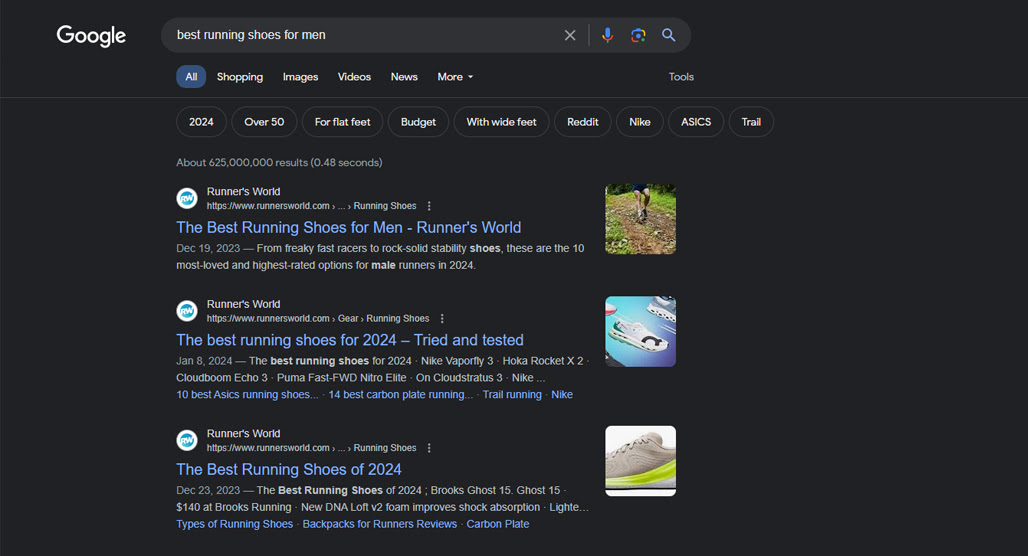
Task: Open the three-dot menu beside the first Runner's World result
Action: [x=429, y=206]
